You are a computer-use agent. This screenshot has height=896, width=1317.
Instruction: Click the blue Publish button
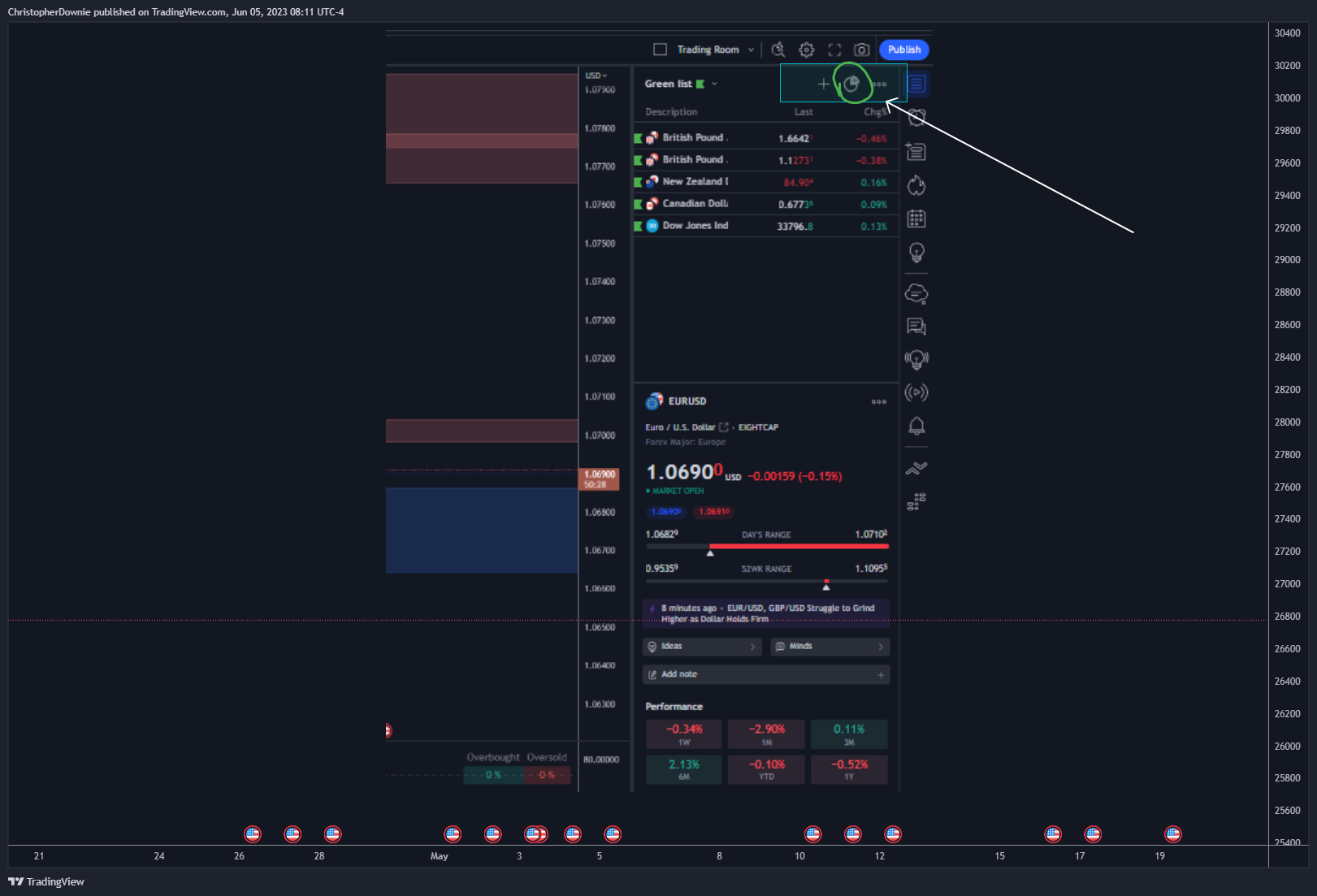pyautogui.click(x=904, y=50)
